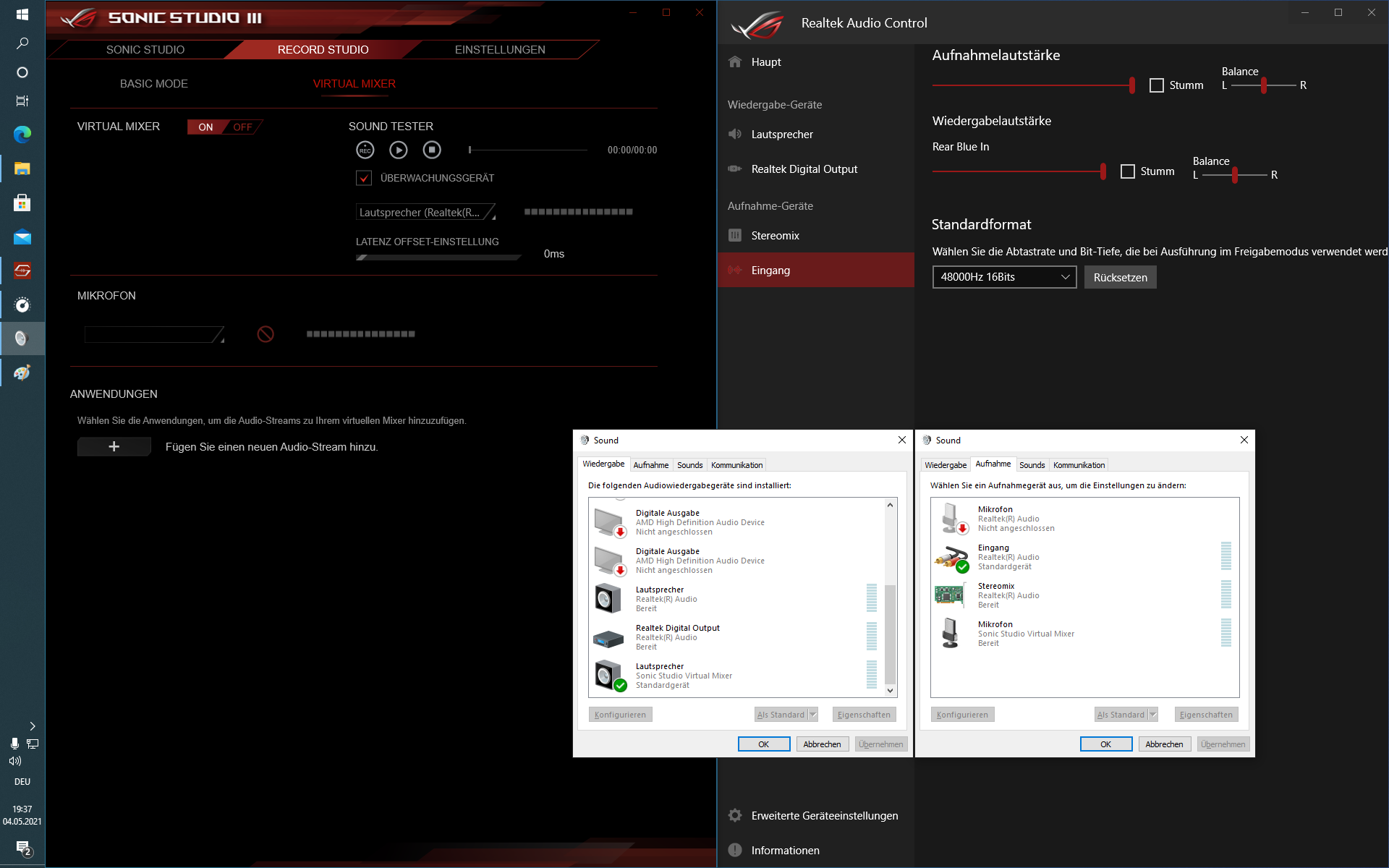
Task: Click plus icon to add audio stream
Action: [114, 446]
